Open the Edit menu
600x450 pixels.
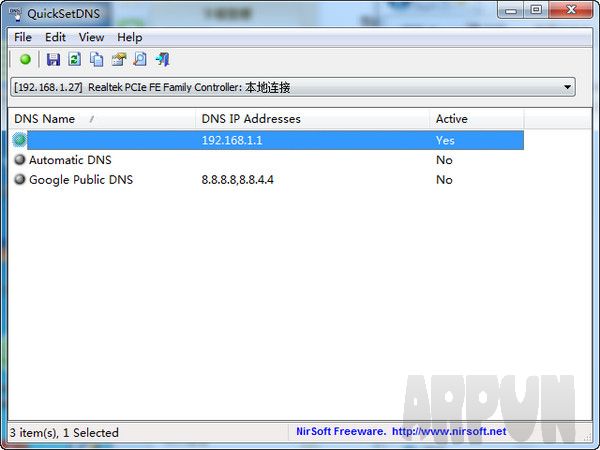[55, 38]
